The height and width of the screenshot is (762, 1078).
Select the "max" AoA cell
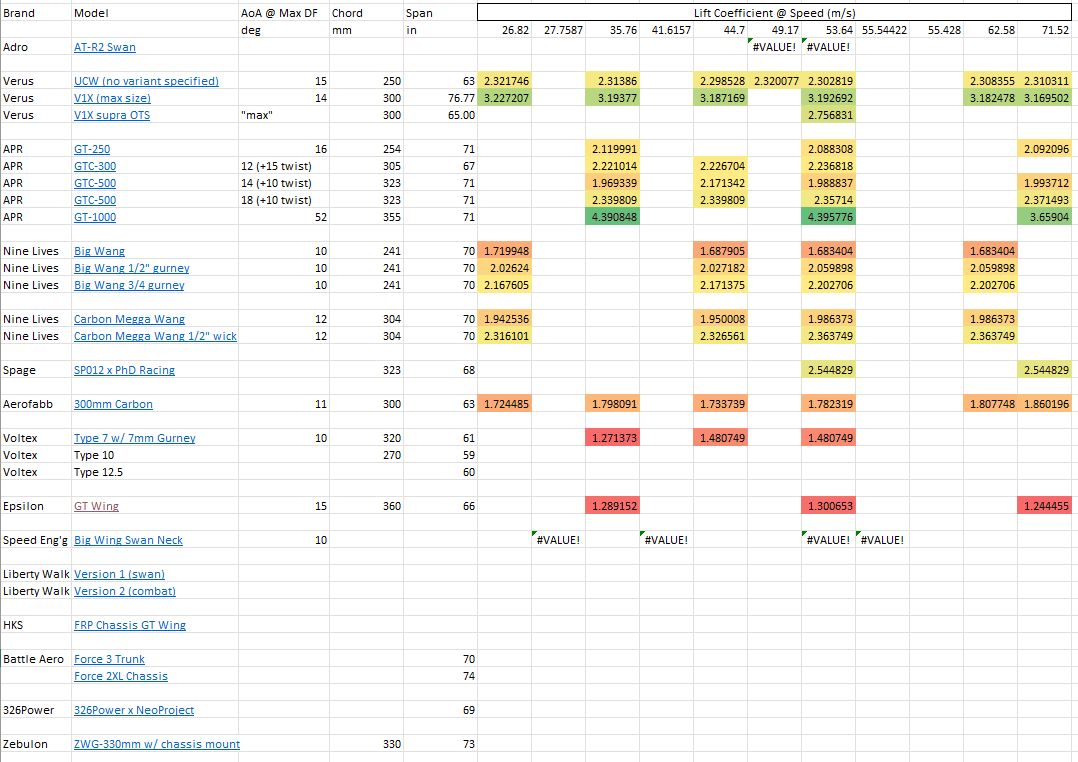(x=283, y=115)
